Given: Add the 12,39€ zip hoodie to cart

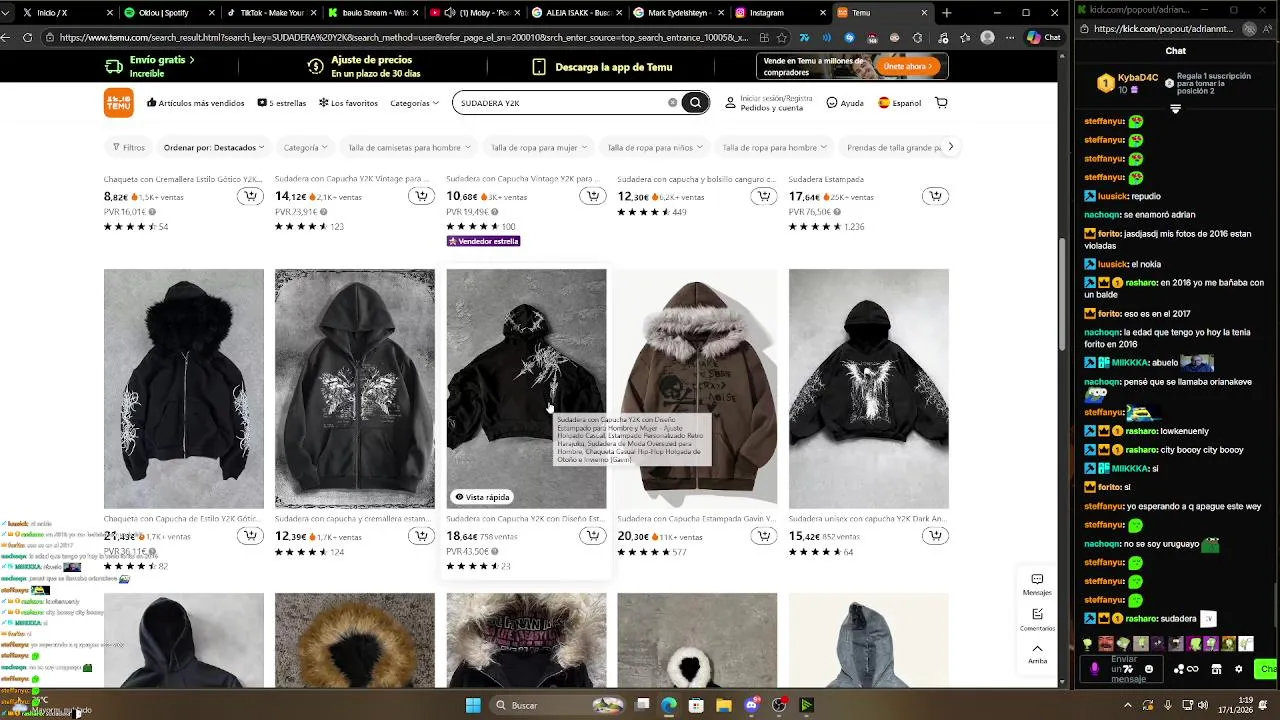Looking at the screenshot, I should point(422,536).
